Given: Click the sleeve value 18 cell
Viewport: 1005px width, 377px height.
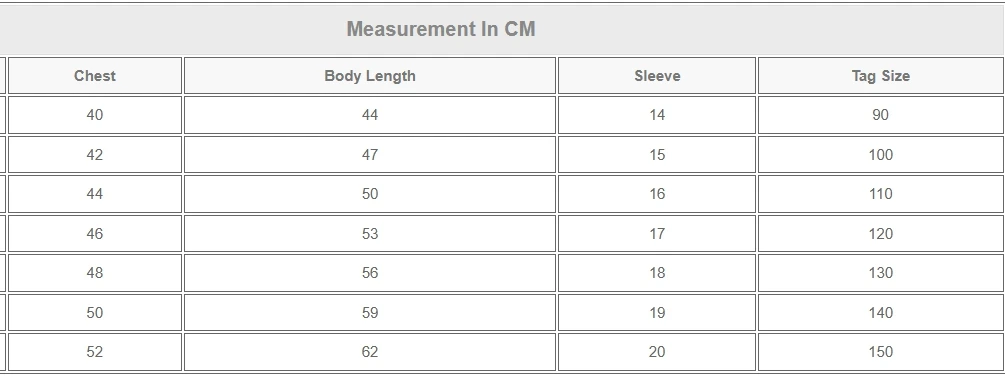Looking at the screenshot, I should pyautogui.click(x=657, y=272).
